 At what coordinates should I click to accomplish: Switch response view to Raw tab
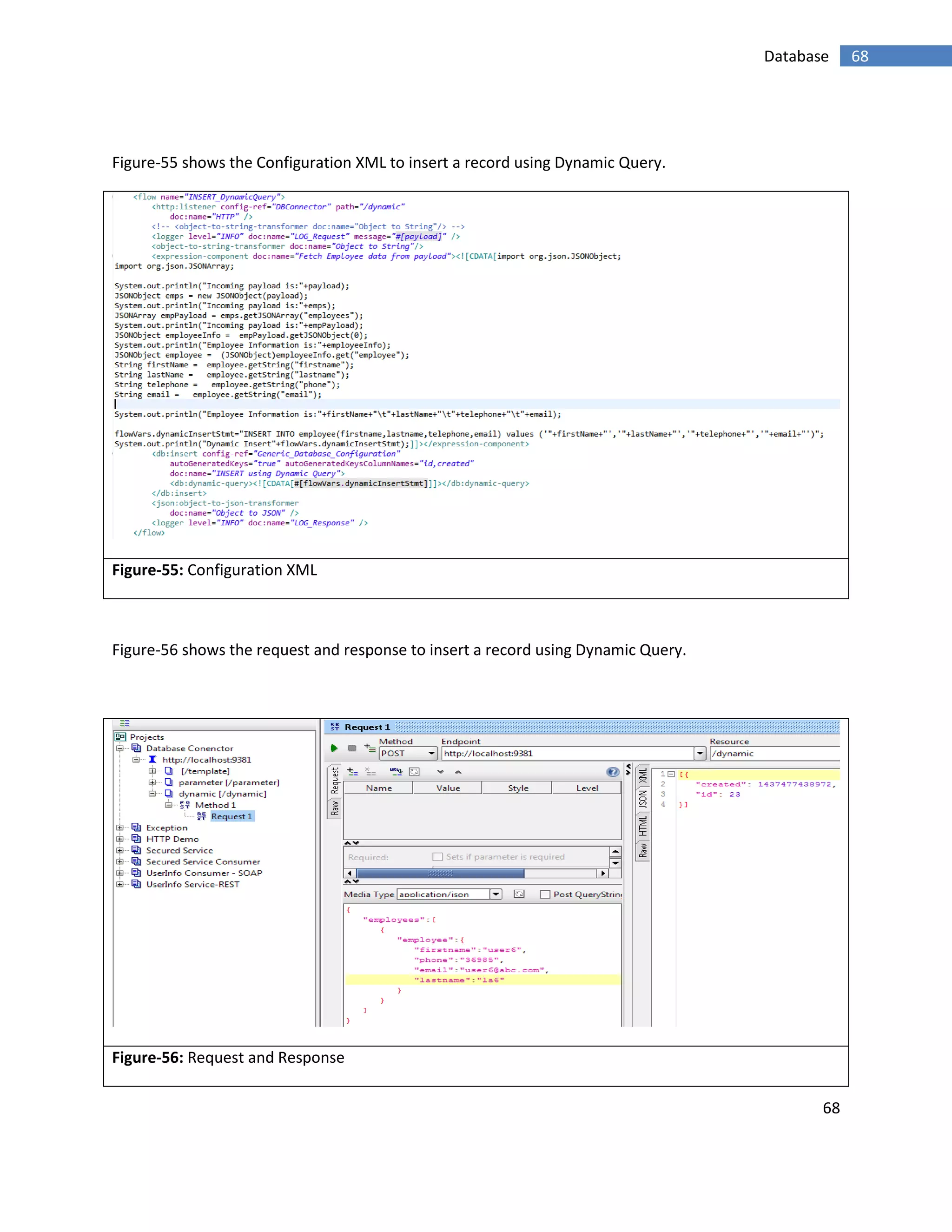coord(643,850)
